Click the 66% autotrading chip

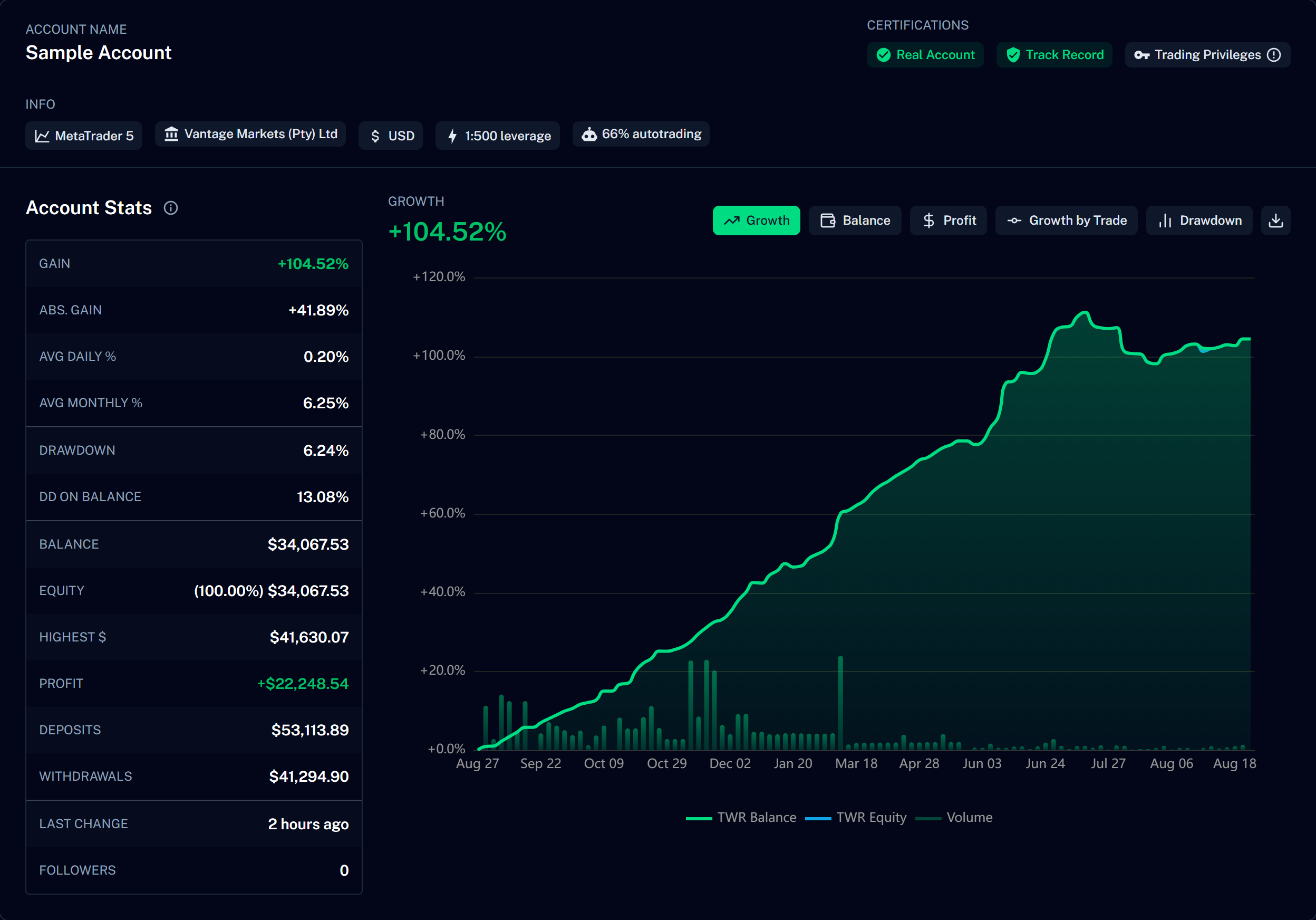tap(641, 134)
